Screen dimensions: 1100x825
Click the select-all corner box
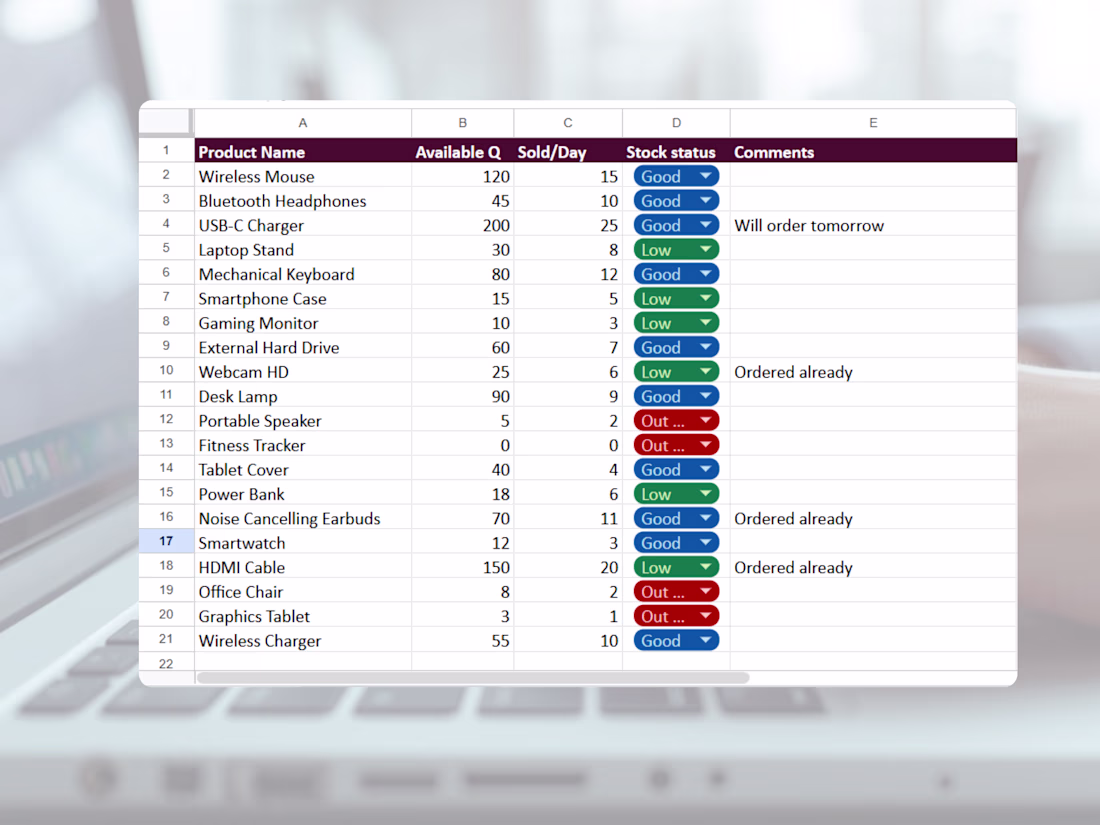166,122
